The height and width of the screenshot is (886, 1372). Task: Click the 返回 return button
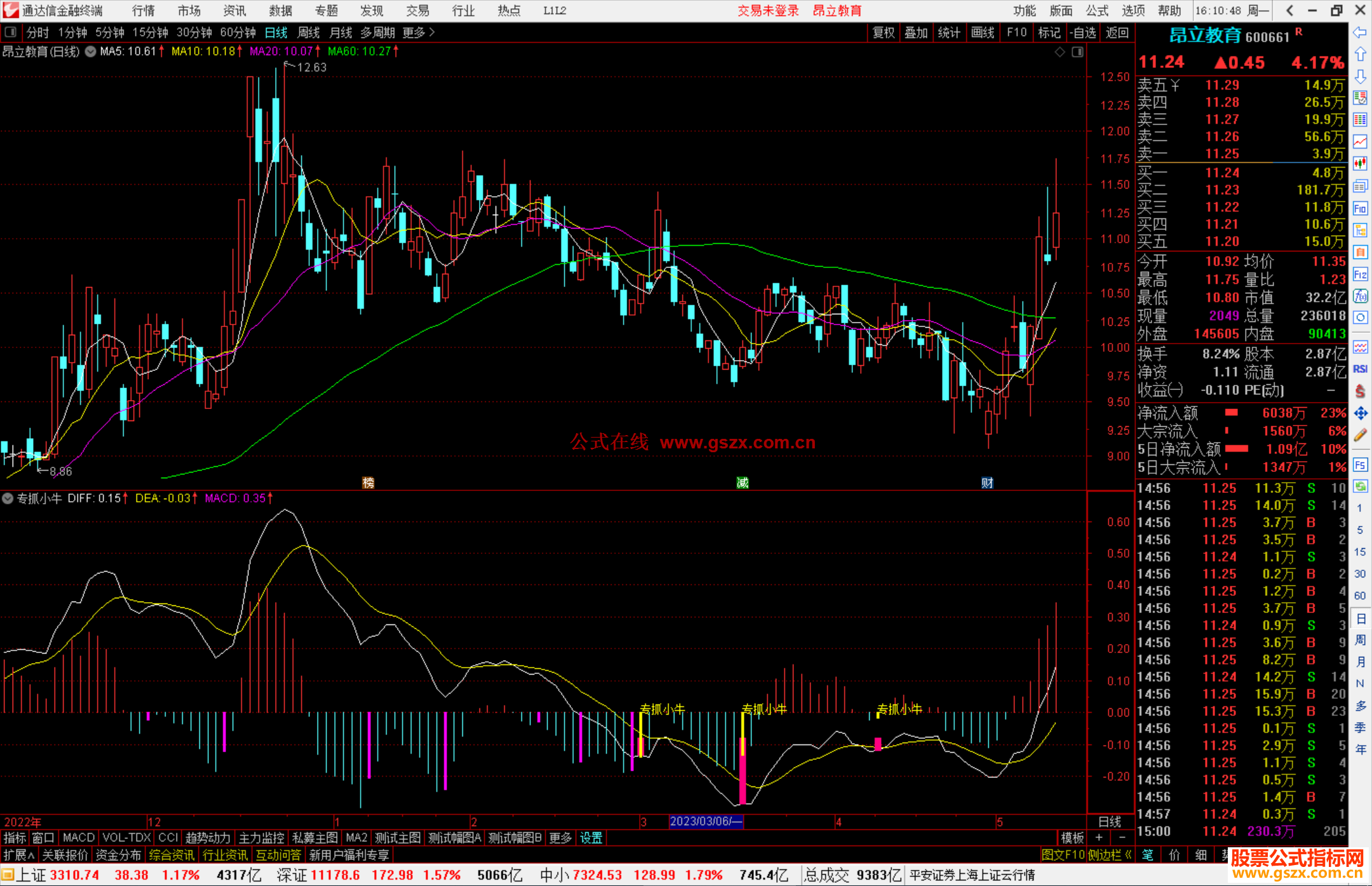pos(1117,32)
